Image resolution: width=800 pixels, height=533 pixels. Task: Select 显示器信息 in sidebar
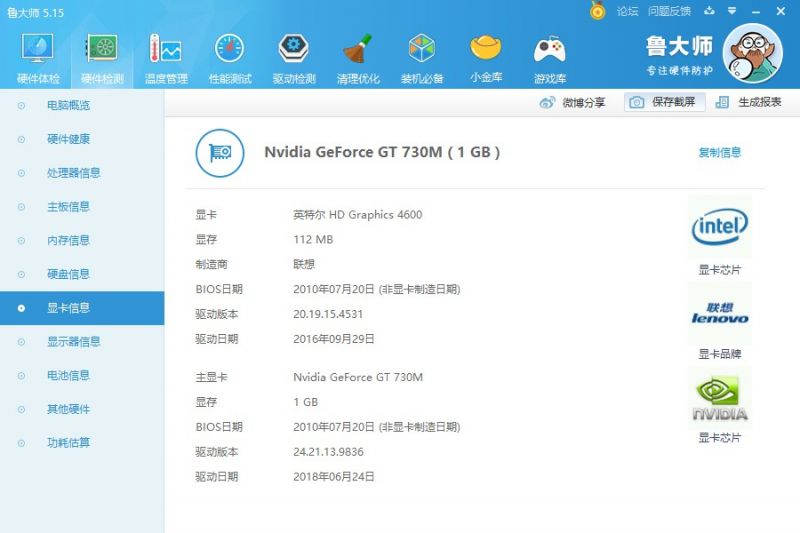[82, 342]
